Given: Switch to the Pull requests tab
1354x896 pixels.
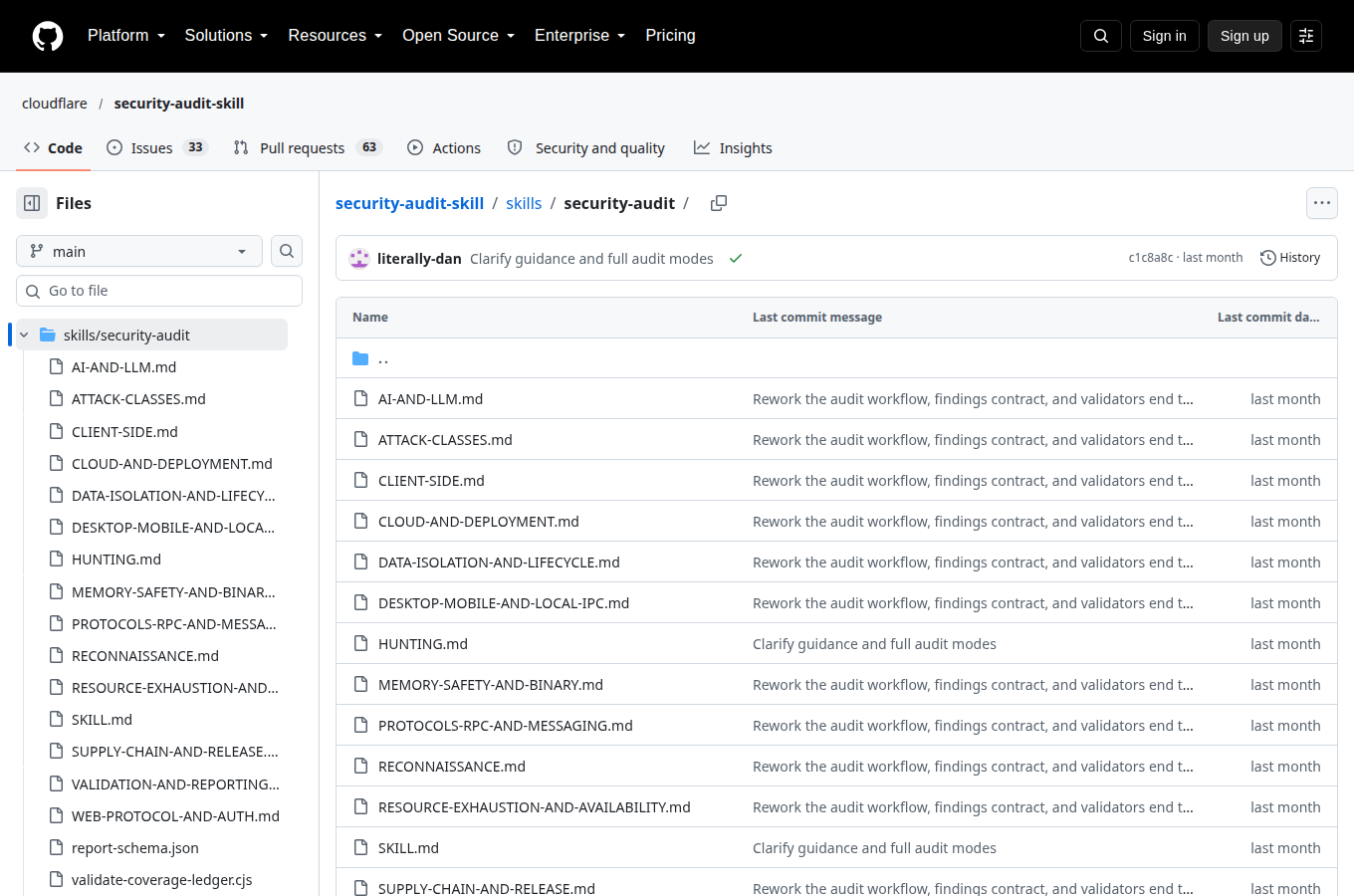Looking at the screenshot, I should click(308, 147).
